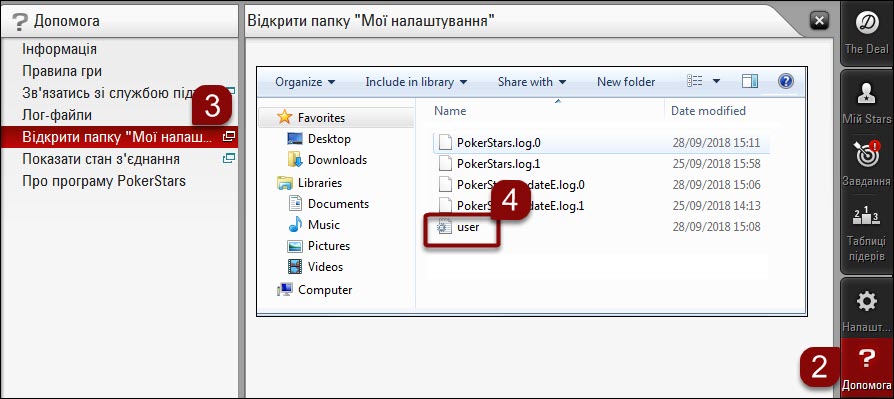
Task: Click the PokerStars.log.1 document icon
Action: pyautogui.click(x=445, y=164)
